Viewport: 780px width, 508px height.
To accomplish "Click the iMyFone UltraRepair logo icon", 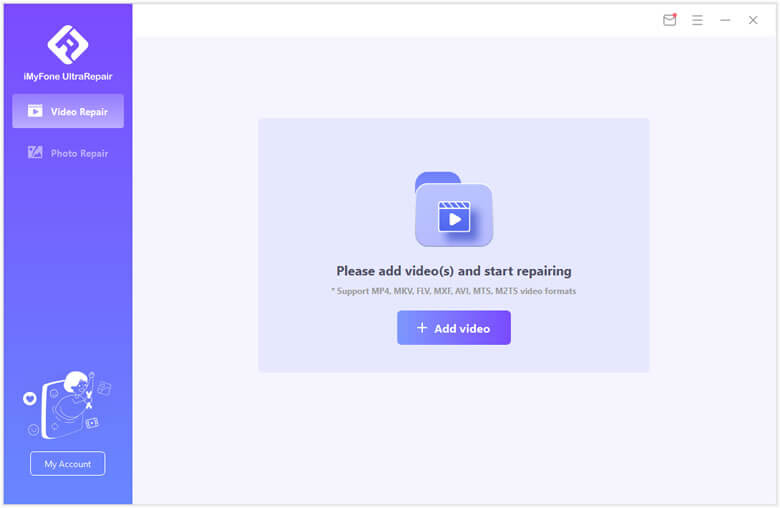I will tap(68, 44).
